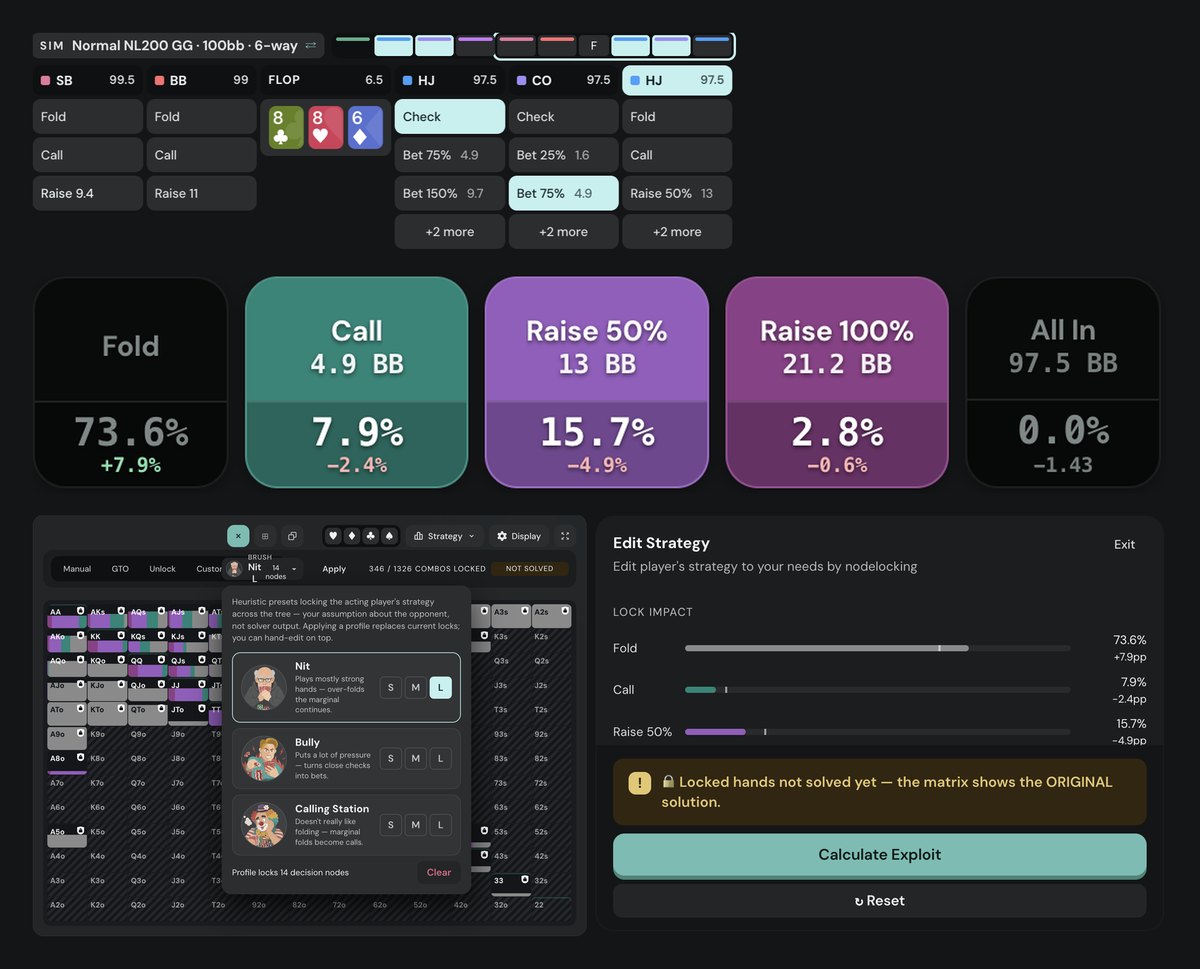
Task: Click the Raise 50% 13 BB card
Action: click(x=597, y=383)
